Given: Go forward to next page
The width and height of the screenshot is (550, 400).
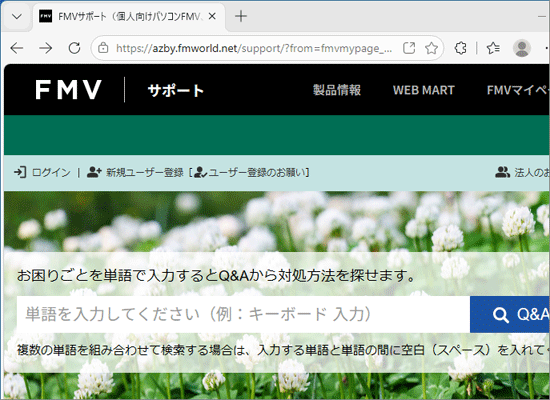Looking at the screenshot, I should (46, 48).
